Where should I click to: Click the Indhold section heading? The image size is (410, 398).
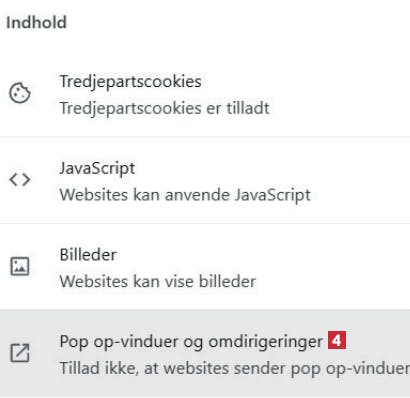[x=36, y=23]
